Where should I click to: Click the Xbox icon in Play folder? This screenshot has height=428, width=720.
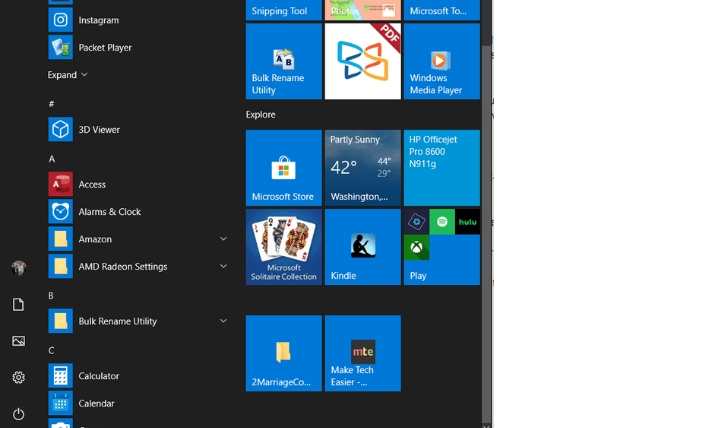pyautogui.click(x=416, y=248)
